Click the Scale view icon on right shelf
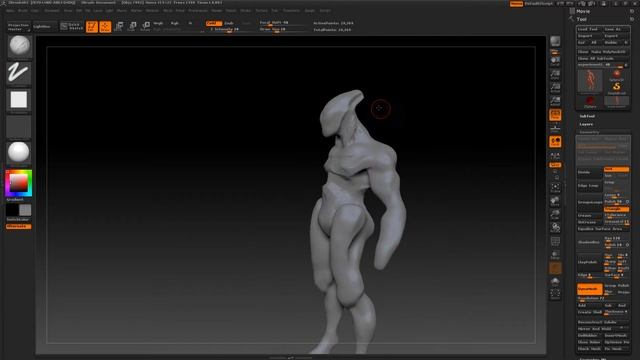This screenshot has width=640, height=360. click(x=555, y=215)
